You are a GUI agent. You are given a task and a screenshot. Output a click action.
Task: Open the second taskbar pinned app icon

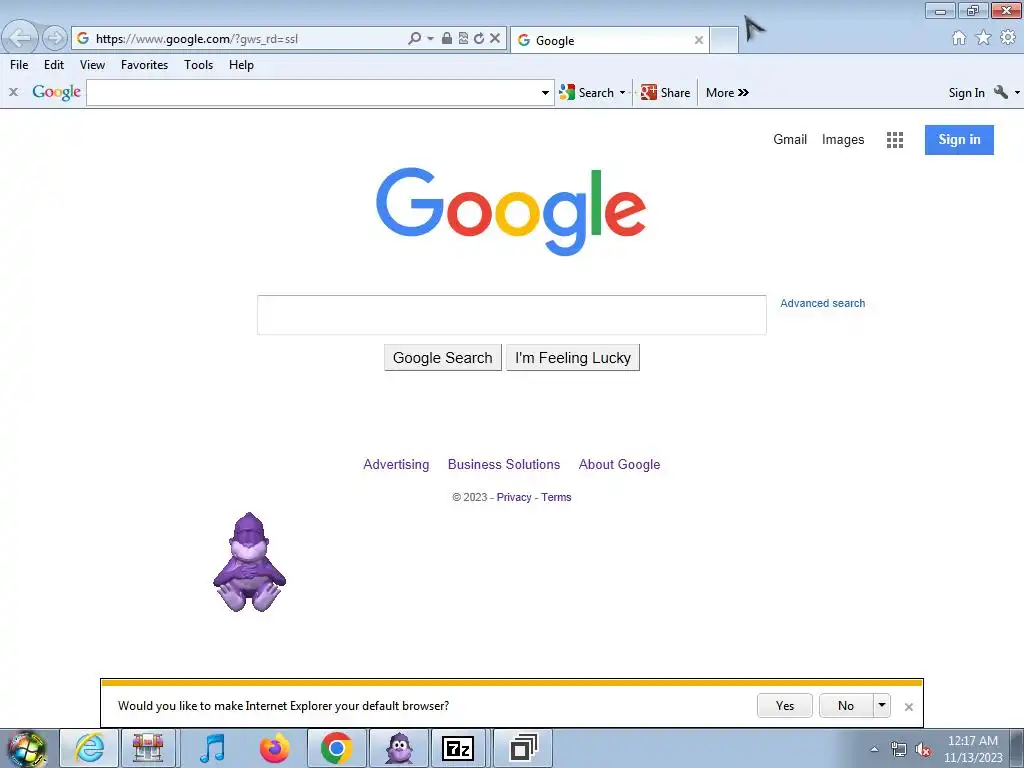148,748
